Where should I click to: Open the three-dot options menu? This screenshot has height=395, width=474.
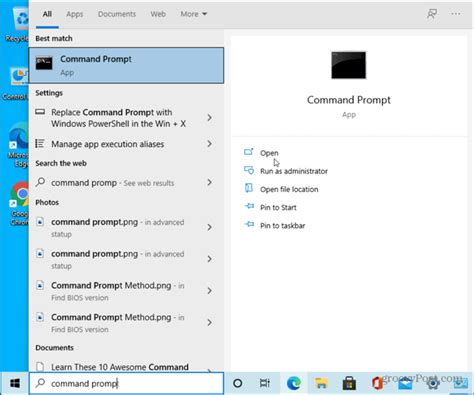tap(456, 14)
